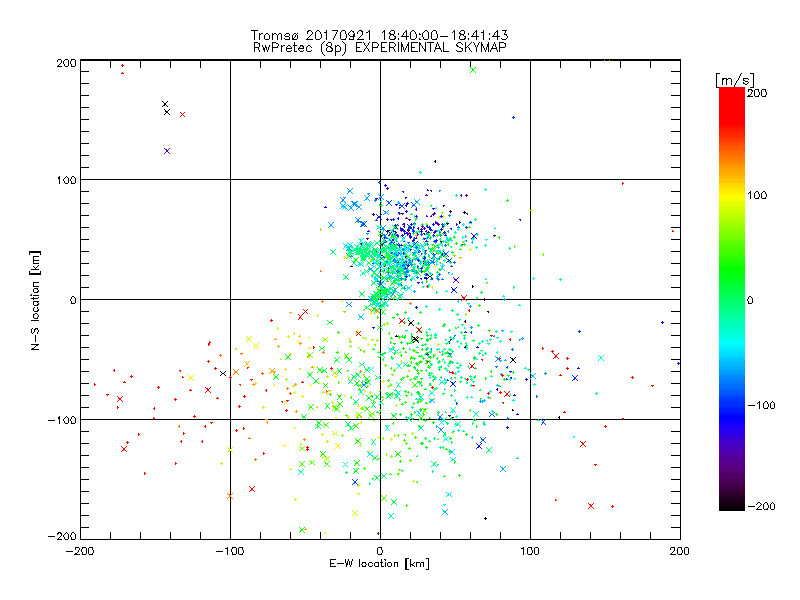Click the x-axis tick label "0"
The height and width of the screenshot is (600, 800).
(x=380, y=552)
